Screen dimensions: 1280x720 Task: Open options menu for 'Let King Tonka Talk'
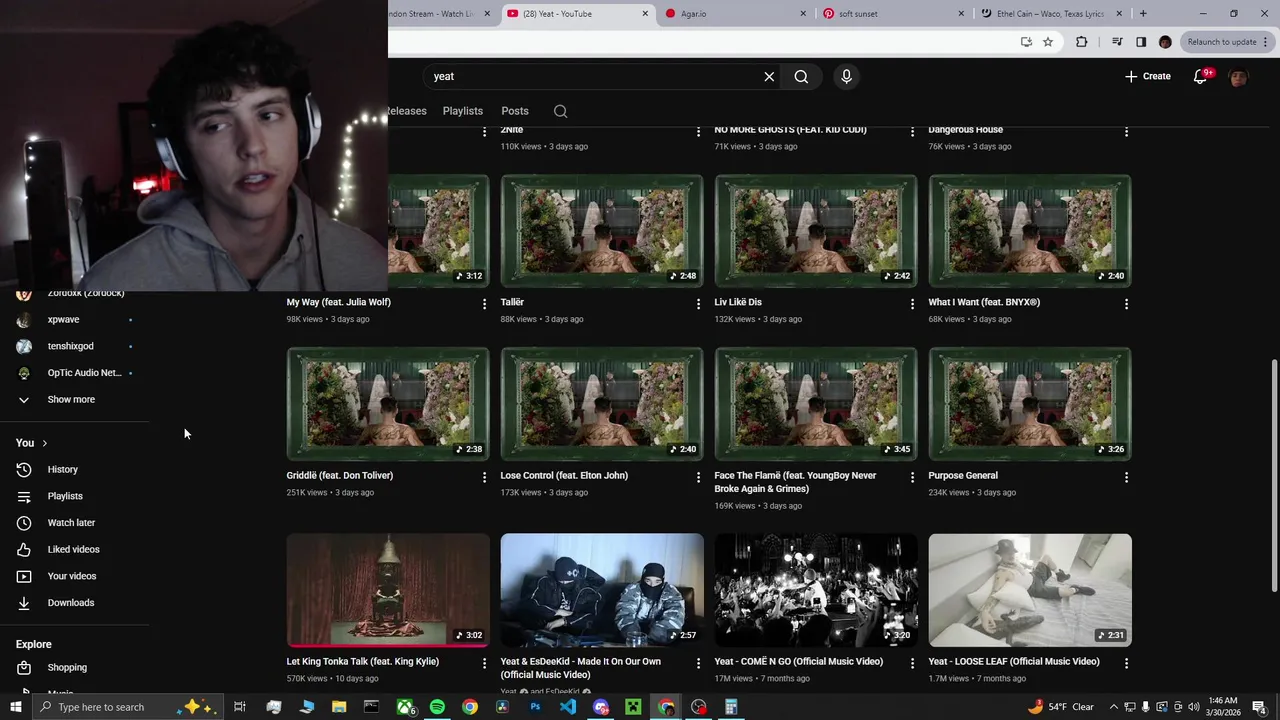(x=484, y=663)
